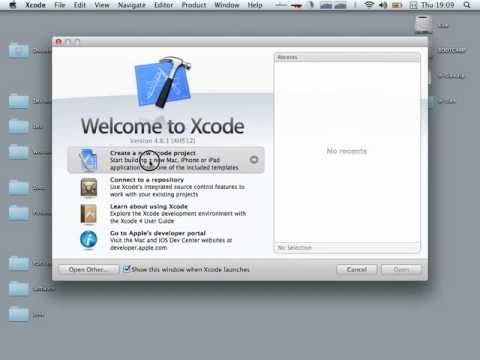This screenshot has height=360, width=480.
Task: Select Learn about using Xcode
Action: tap(166, 214)
